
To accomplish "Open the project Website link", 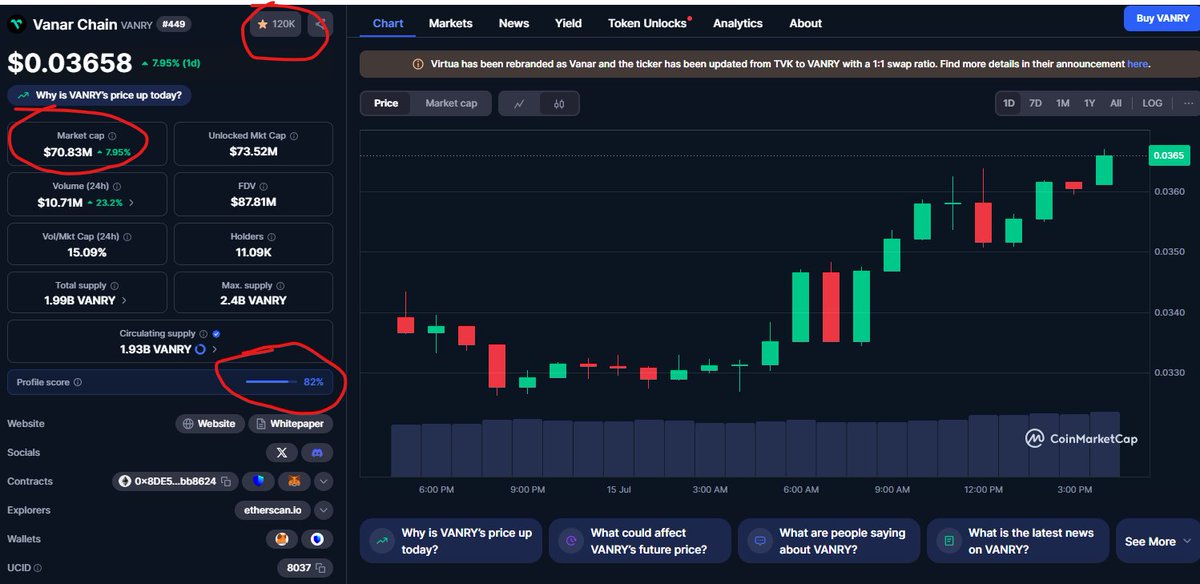I will (x=209, y=424).
